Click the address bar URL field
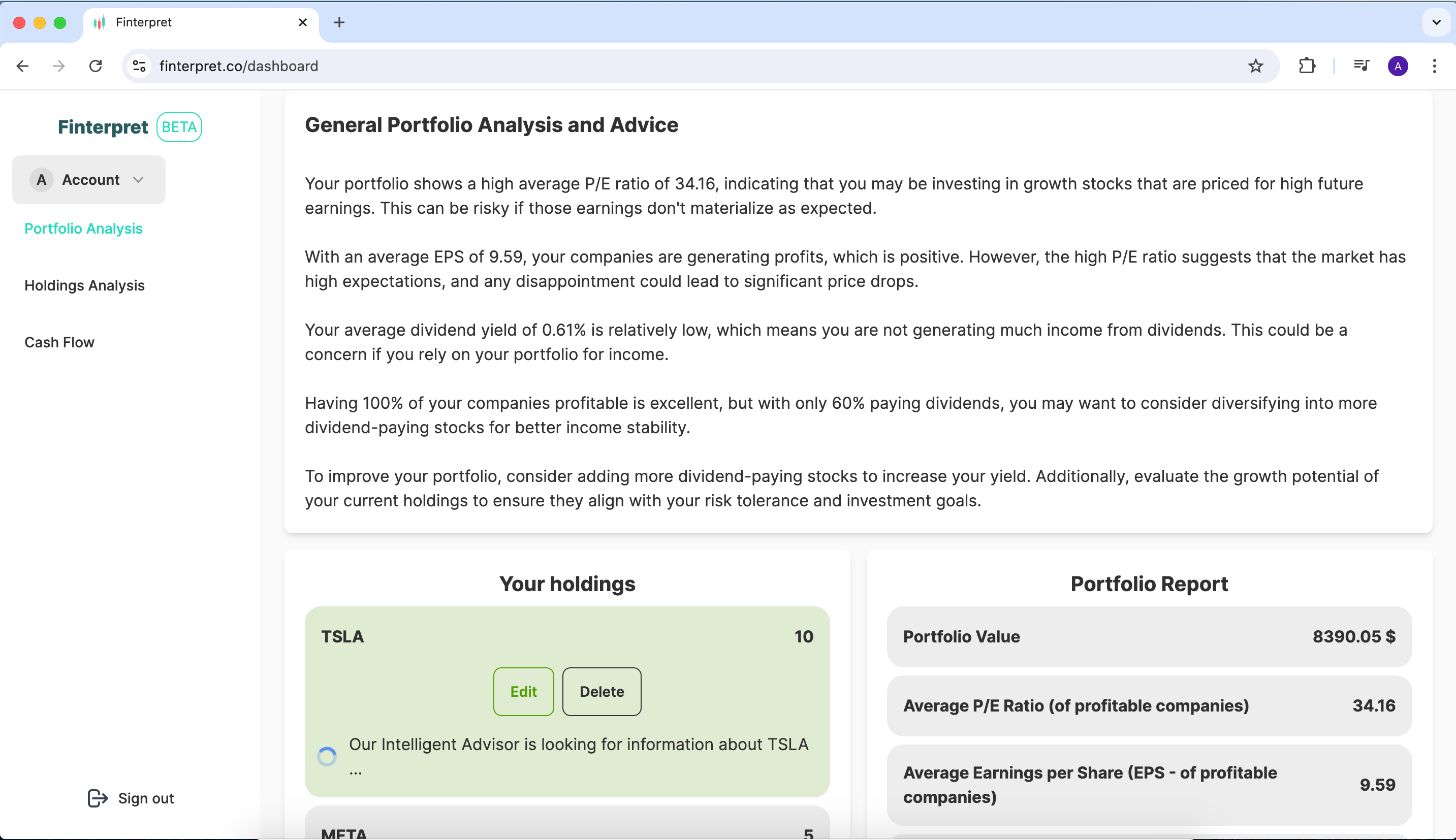This screenshot has width=1456, height=840. [692, 66]
